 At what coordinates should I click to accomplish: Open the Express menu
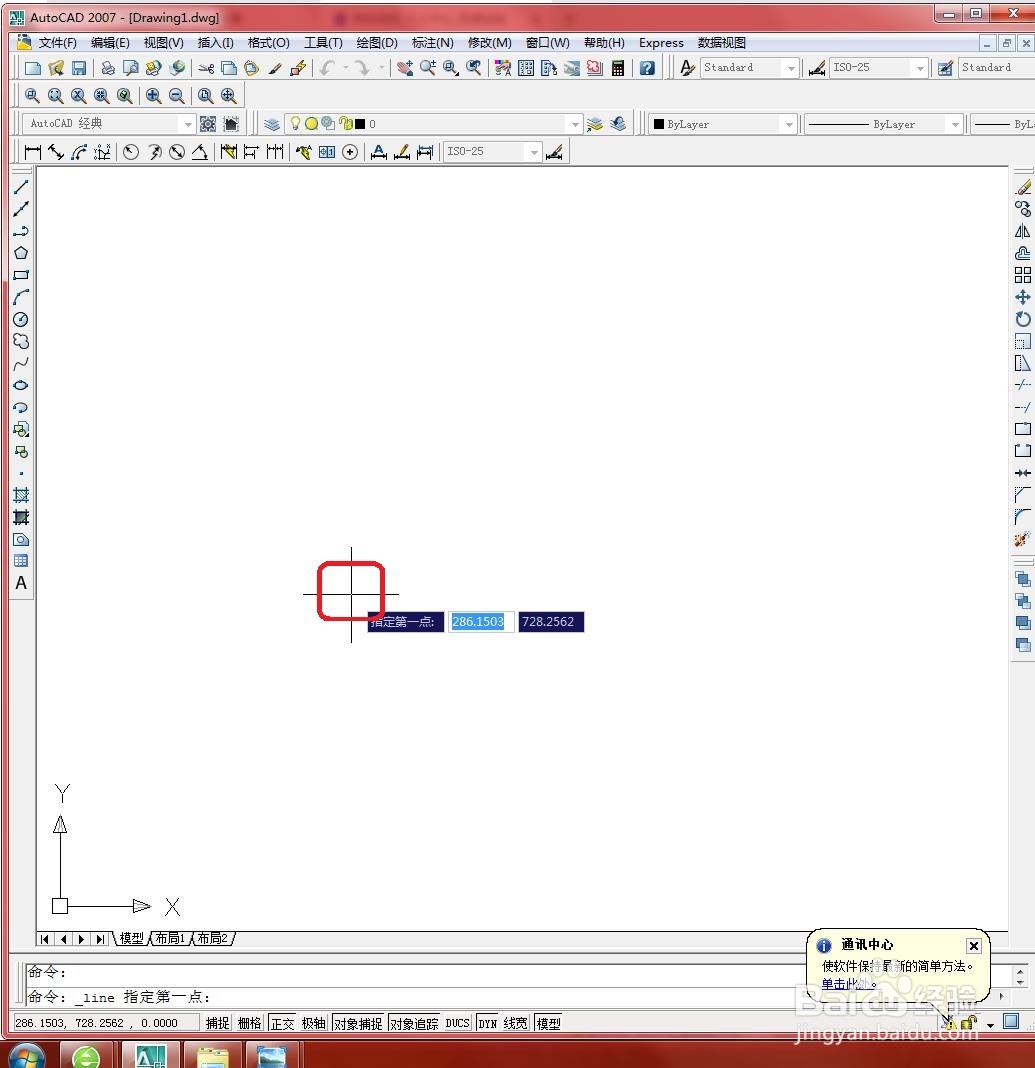pyautogui.click(x=661, y=43)
